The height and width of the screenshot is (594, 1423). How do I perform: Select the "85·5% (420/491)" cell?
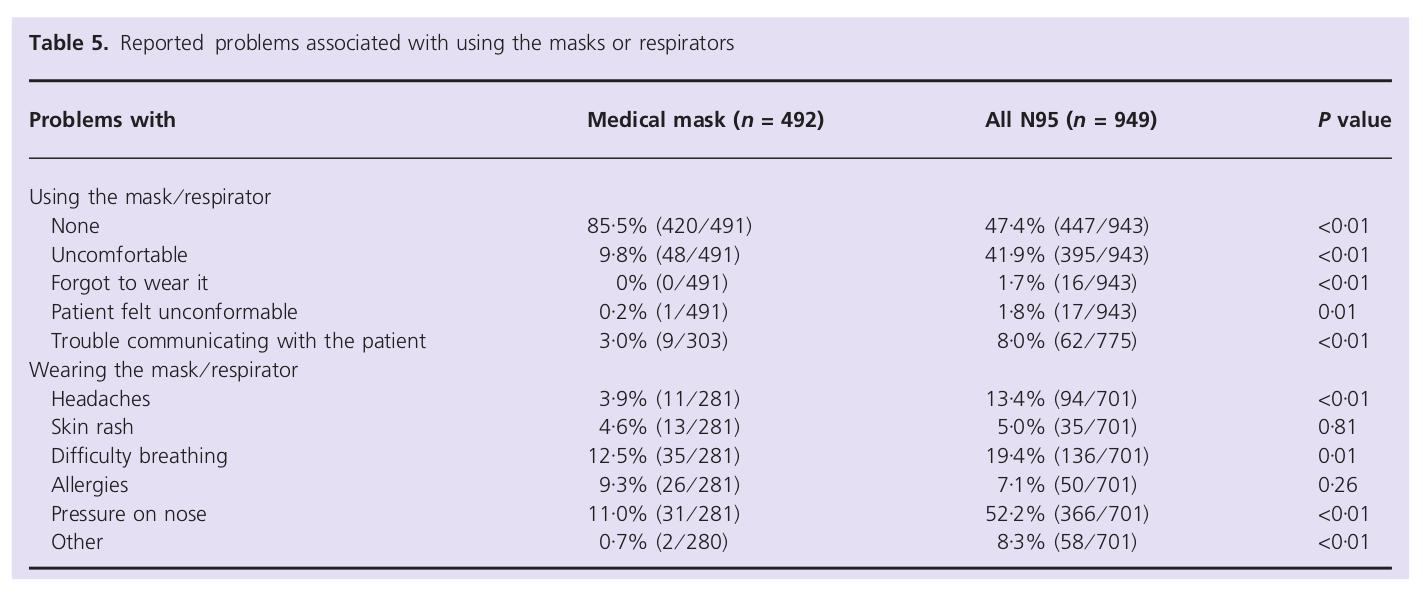click(x=669, y=226)
